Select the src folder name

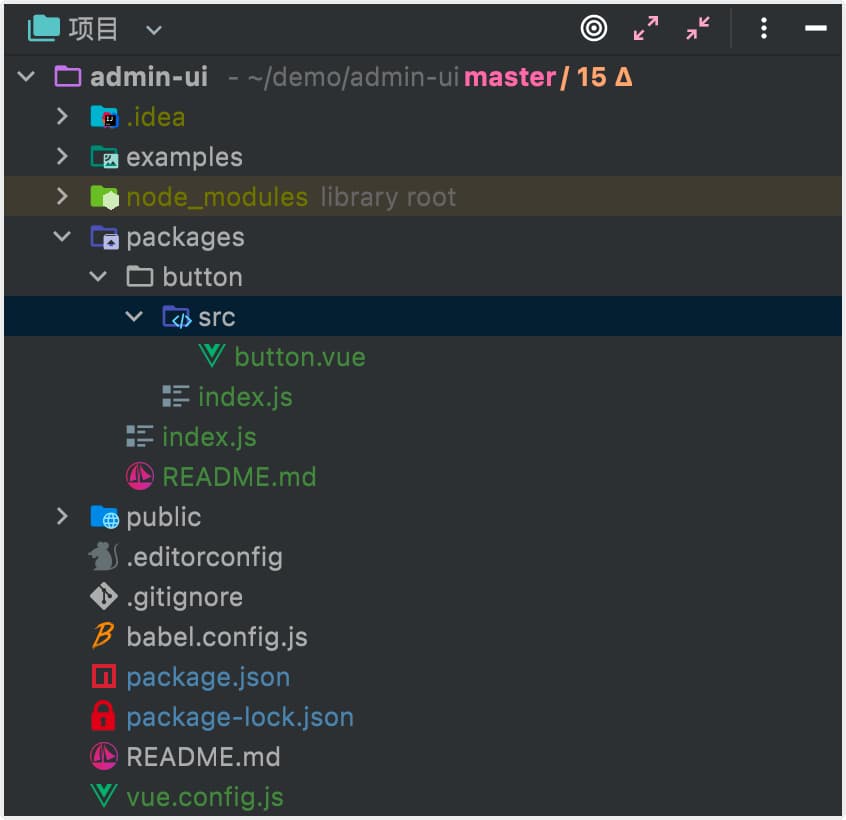click(217, 318)
